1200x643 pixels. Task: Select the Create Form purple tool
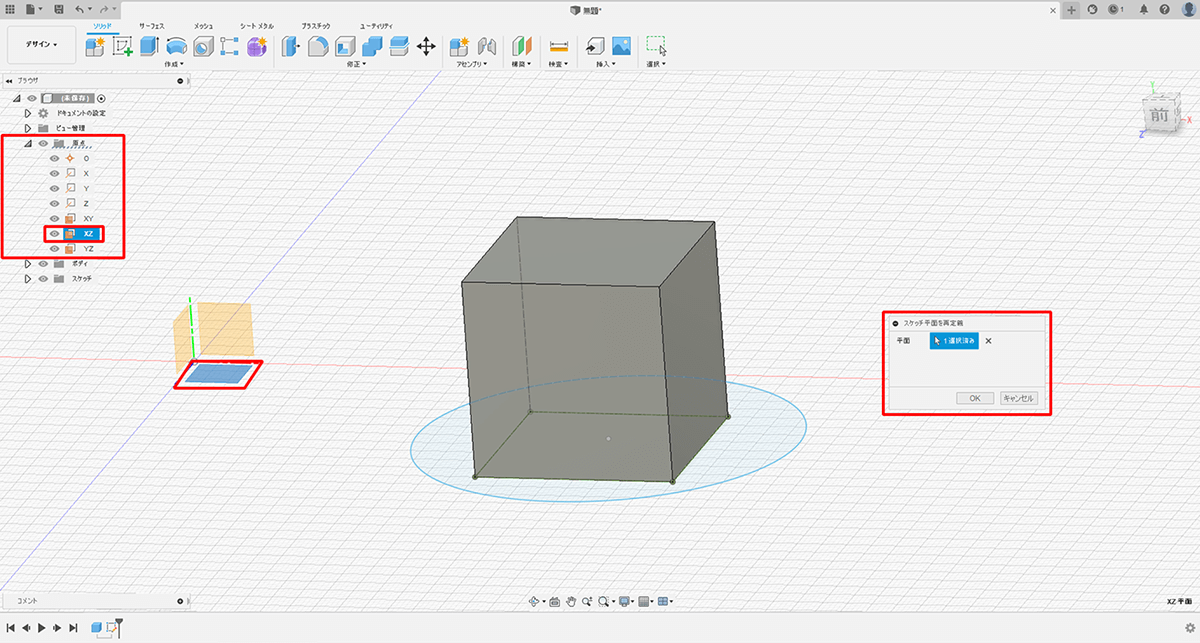[257, 45]
